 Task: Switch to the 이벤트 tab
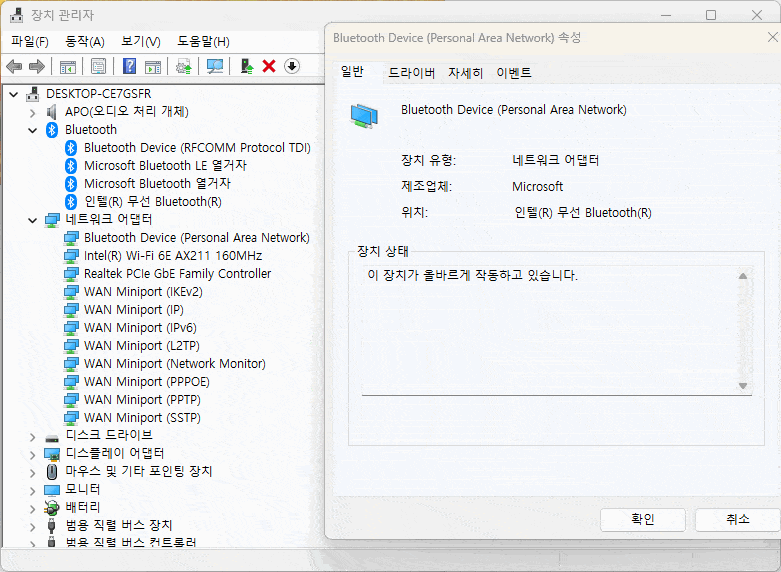pyautogui.click(x=514, y=73)
